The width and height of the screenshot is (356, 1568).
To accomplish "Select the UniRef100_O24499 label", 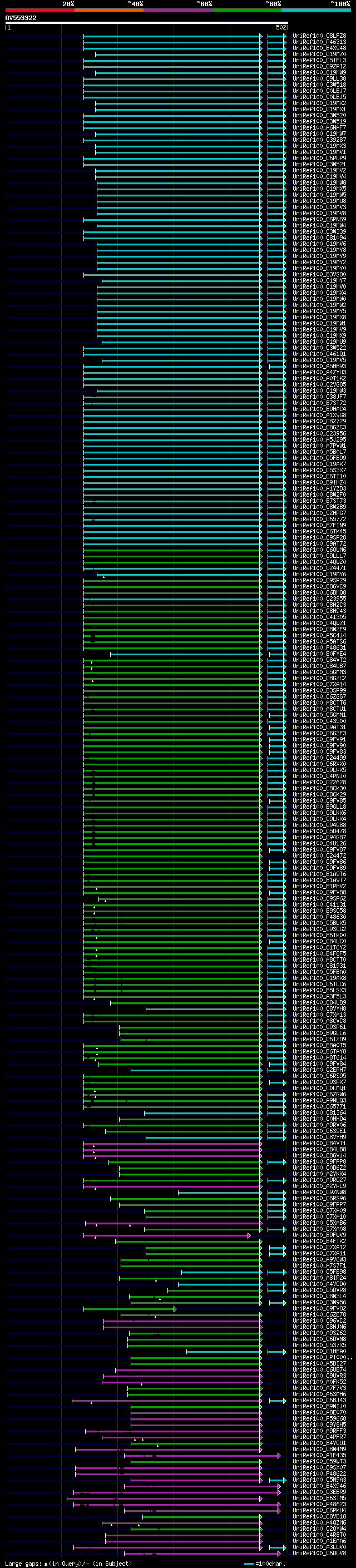I will pyautogui.click(x=319, y=758).
